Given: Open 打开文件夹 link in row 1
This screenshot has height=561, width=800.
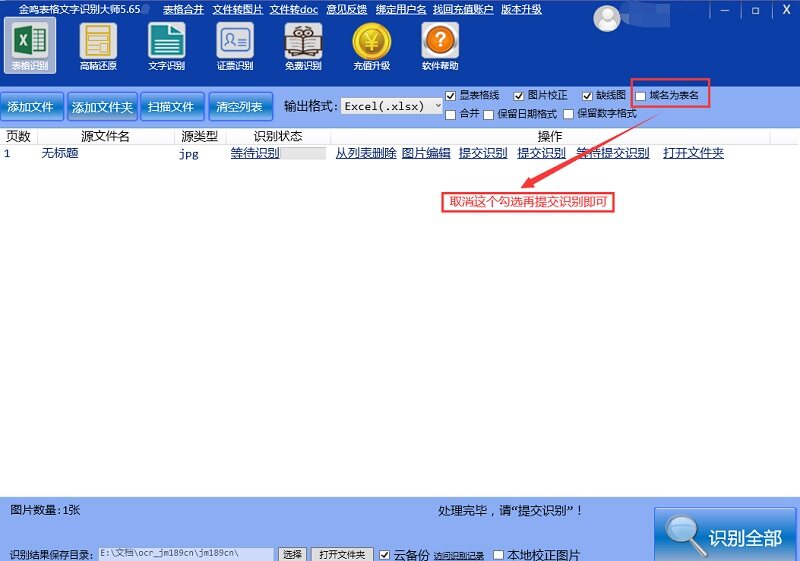Looking at the screenshot, I should pos(693,153).
